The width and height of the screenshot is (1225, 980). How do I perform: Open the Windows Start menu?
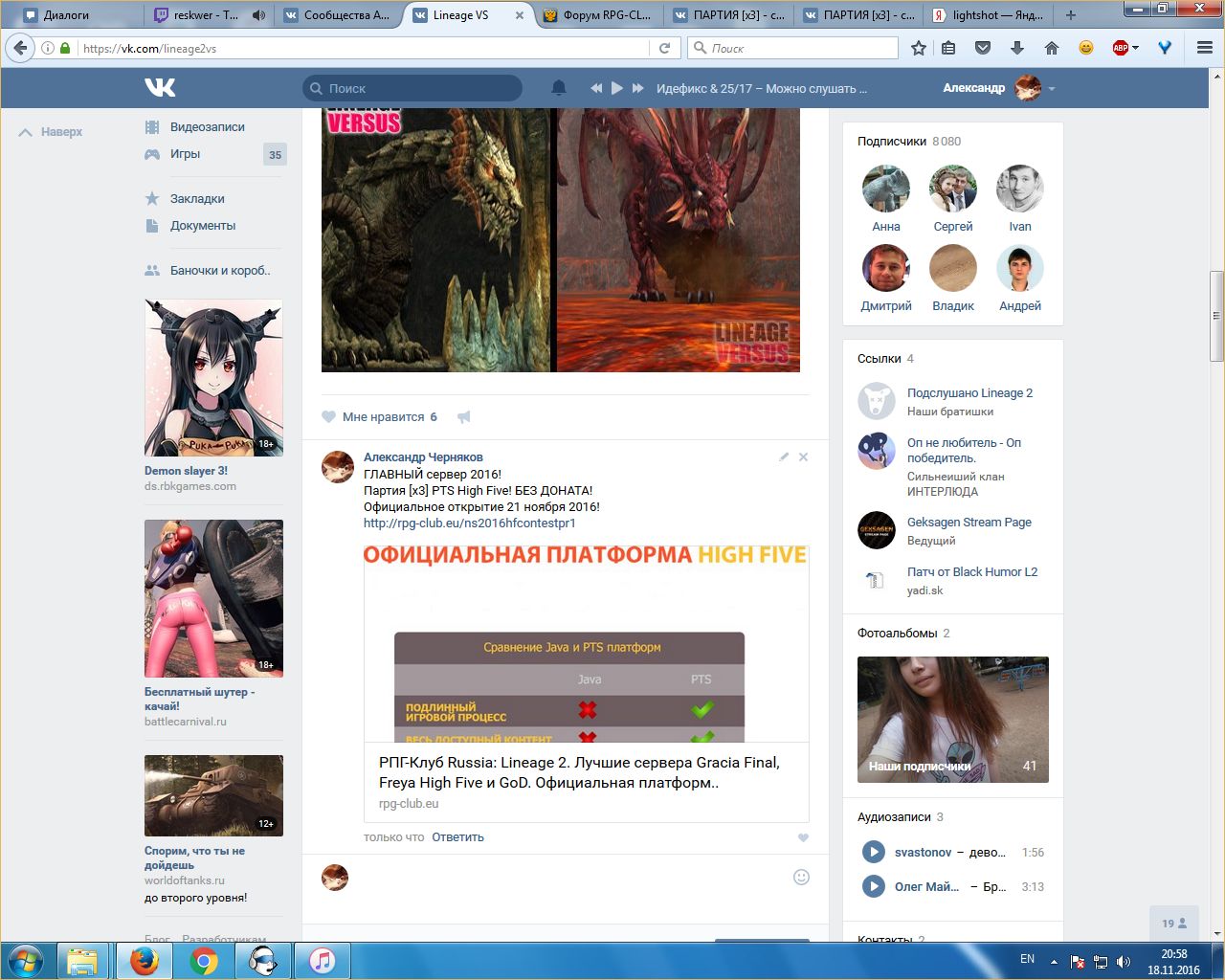(26, 960)
